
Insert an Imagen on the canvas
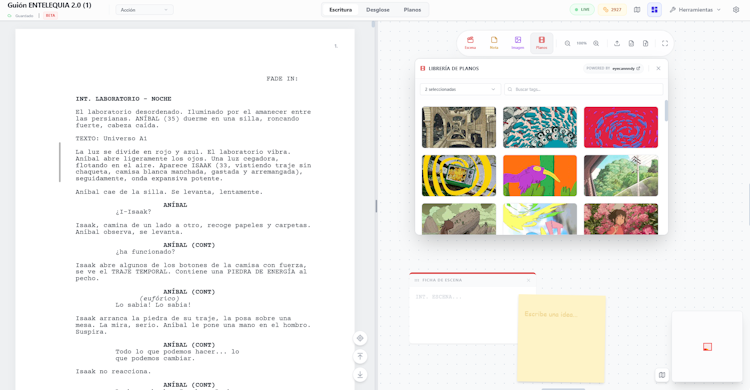(518, 43)
